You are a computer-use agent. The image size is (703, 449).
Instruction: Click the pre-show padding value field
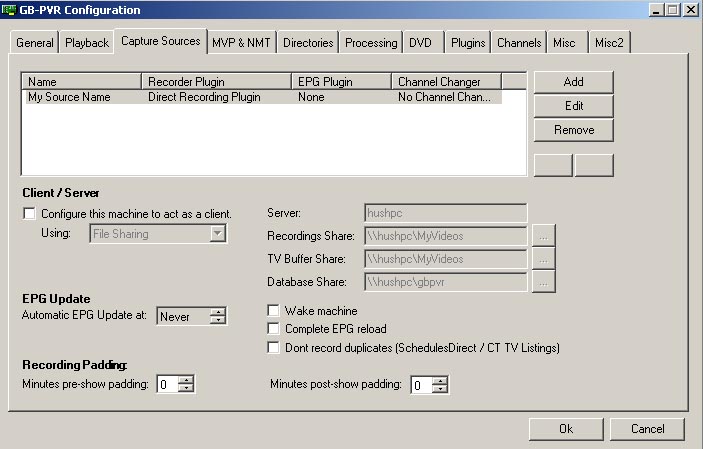pyautogui.click(x=167, y=384)
